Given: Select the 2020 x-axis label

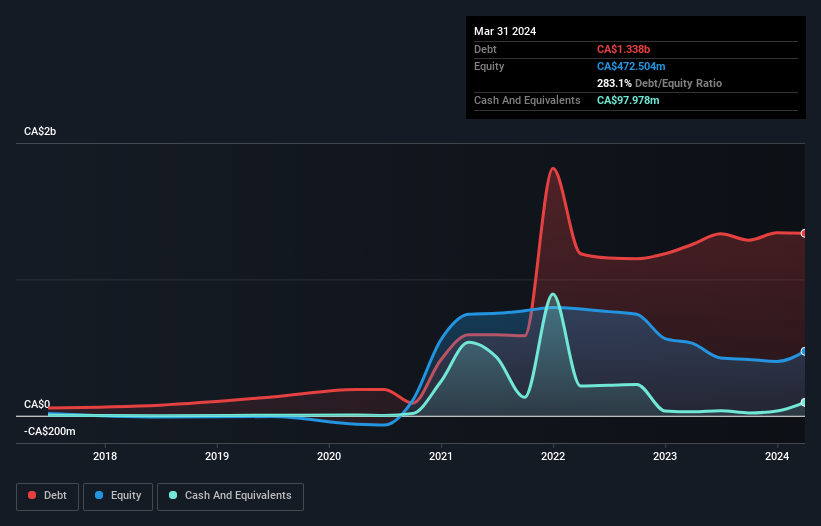Looking at the screenshot, I should [x=329, y=456].
